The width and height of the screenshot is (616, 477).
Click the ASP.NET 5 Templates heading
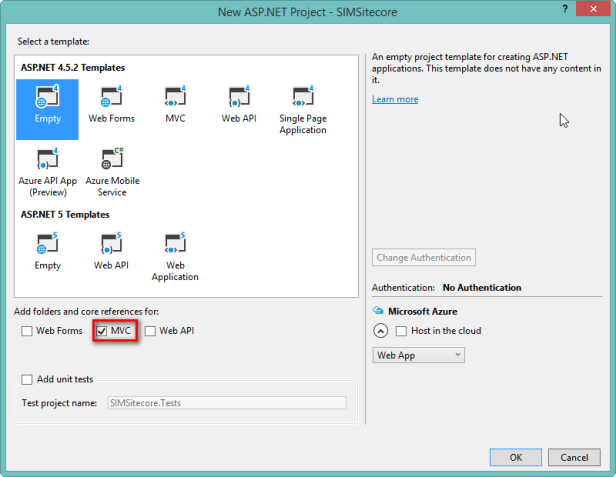coord(65,215)
